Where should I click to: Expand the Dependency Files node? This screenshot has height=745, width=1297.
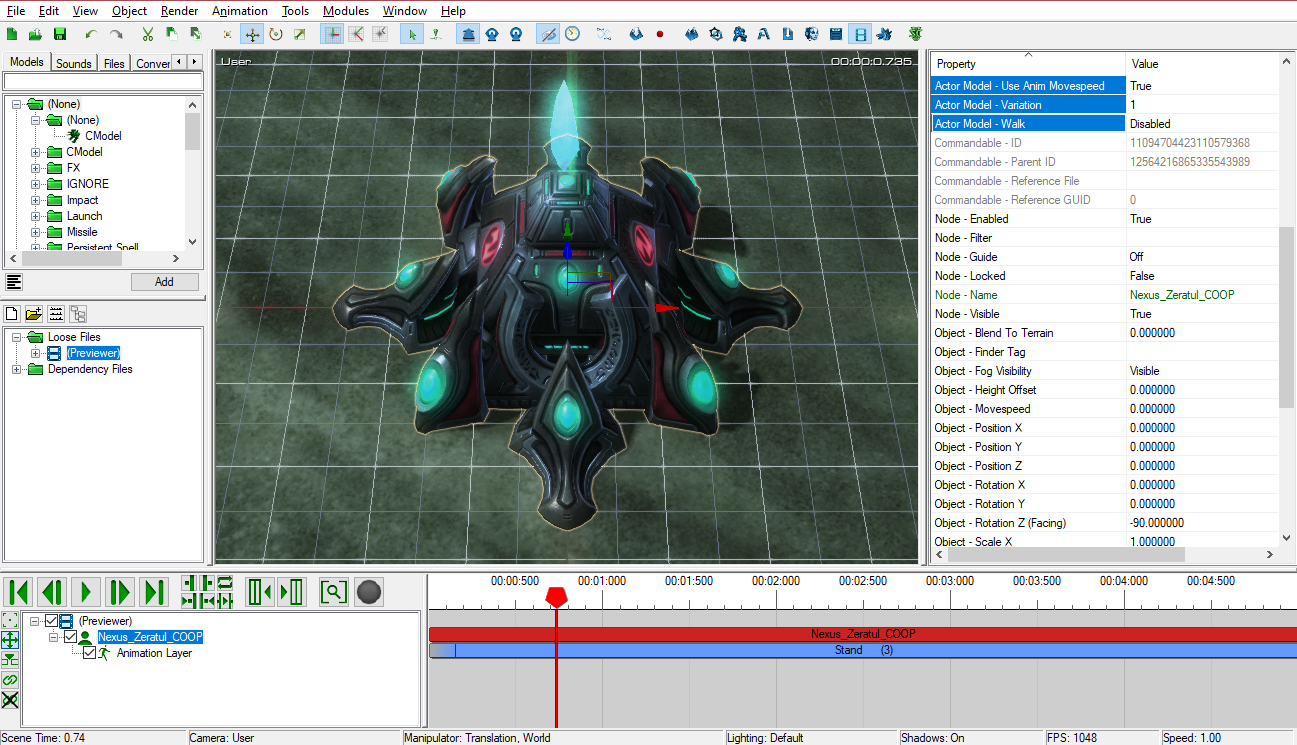click(x=17, y=369)
